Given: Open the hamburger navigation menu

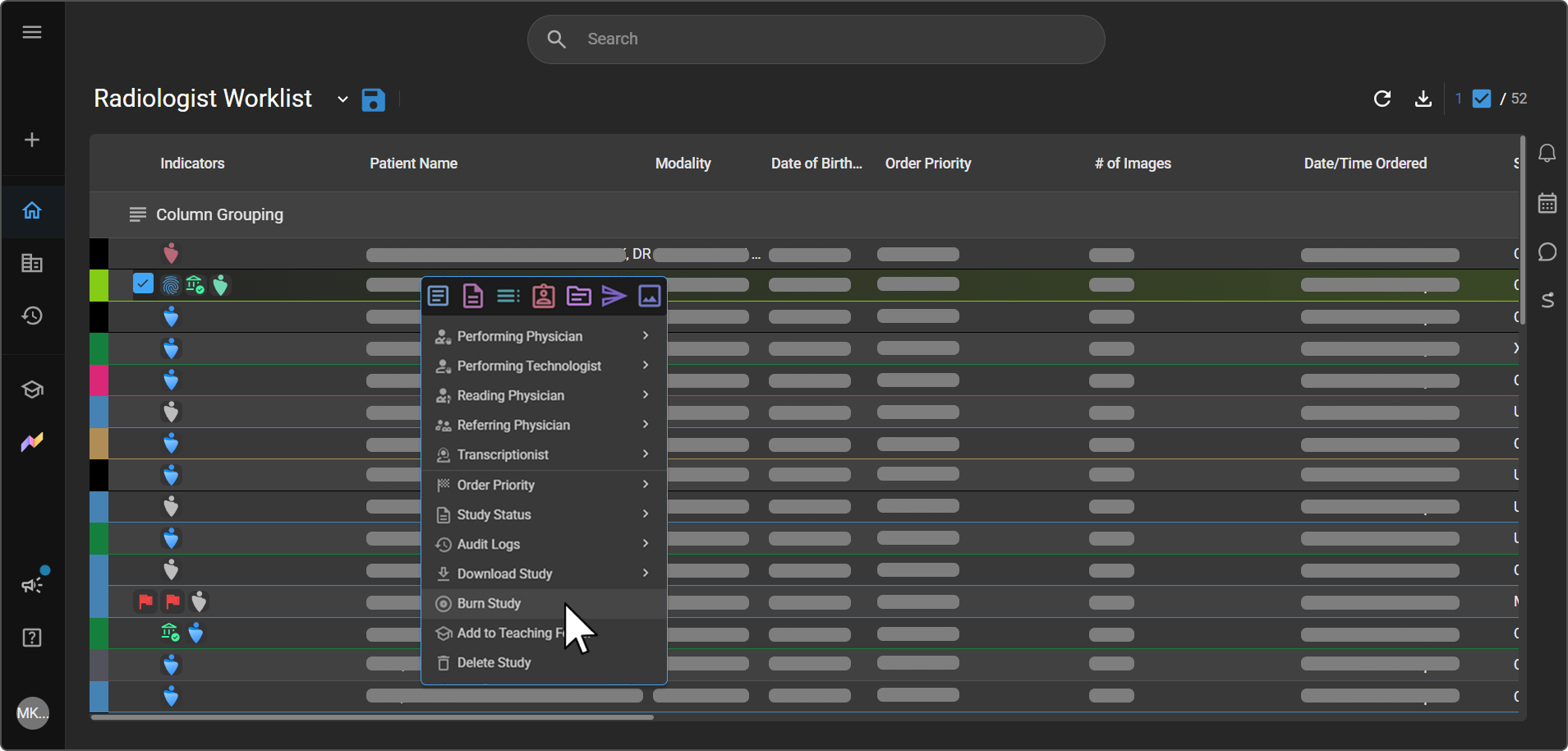Looking at the screenshot, I should pyautogui.click(x=32, y=32).
